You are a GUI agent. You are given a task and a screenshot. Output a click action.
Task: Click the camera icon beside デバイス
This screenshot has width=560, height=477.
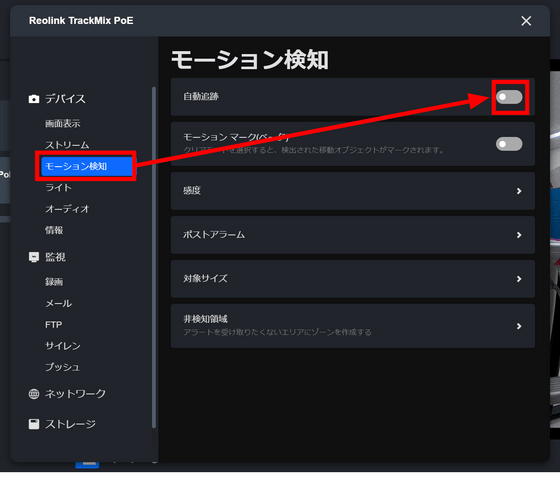point(34,99)
